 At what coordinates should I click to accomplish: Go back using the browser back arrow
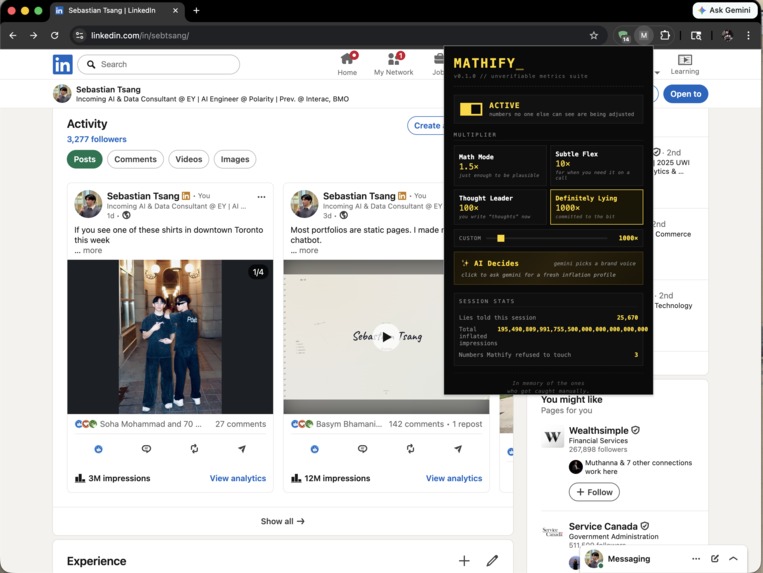(x=13, y=36)
